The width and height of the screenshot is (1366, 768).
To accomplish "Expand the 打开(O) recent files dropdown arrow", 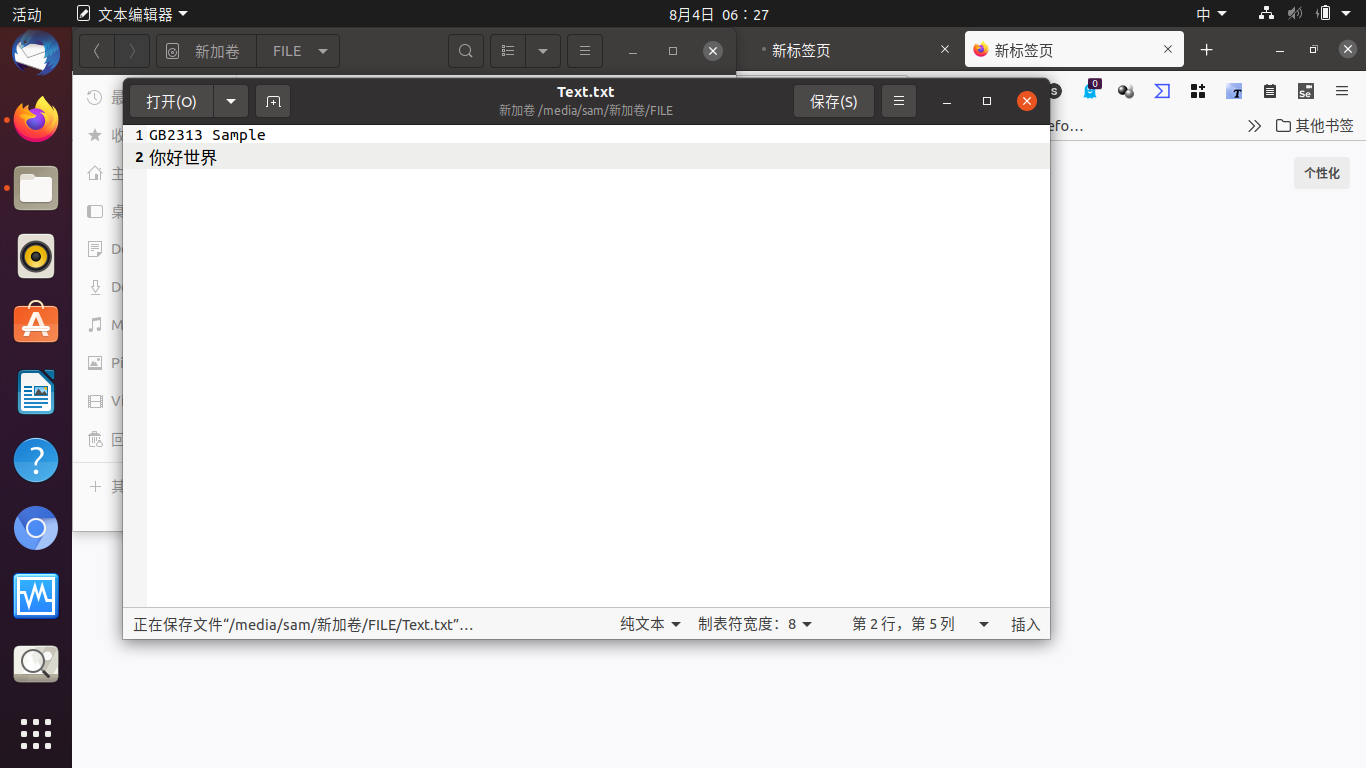I will click(x=231, y=101).
